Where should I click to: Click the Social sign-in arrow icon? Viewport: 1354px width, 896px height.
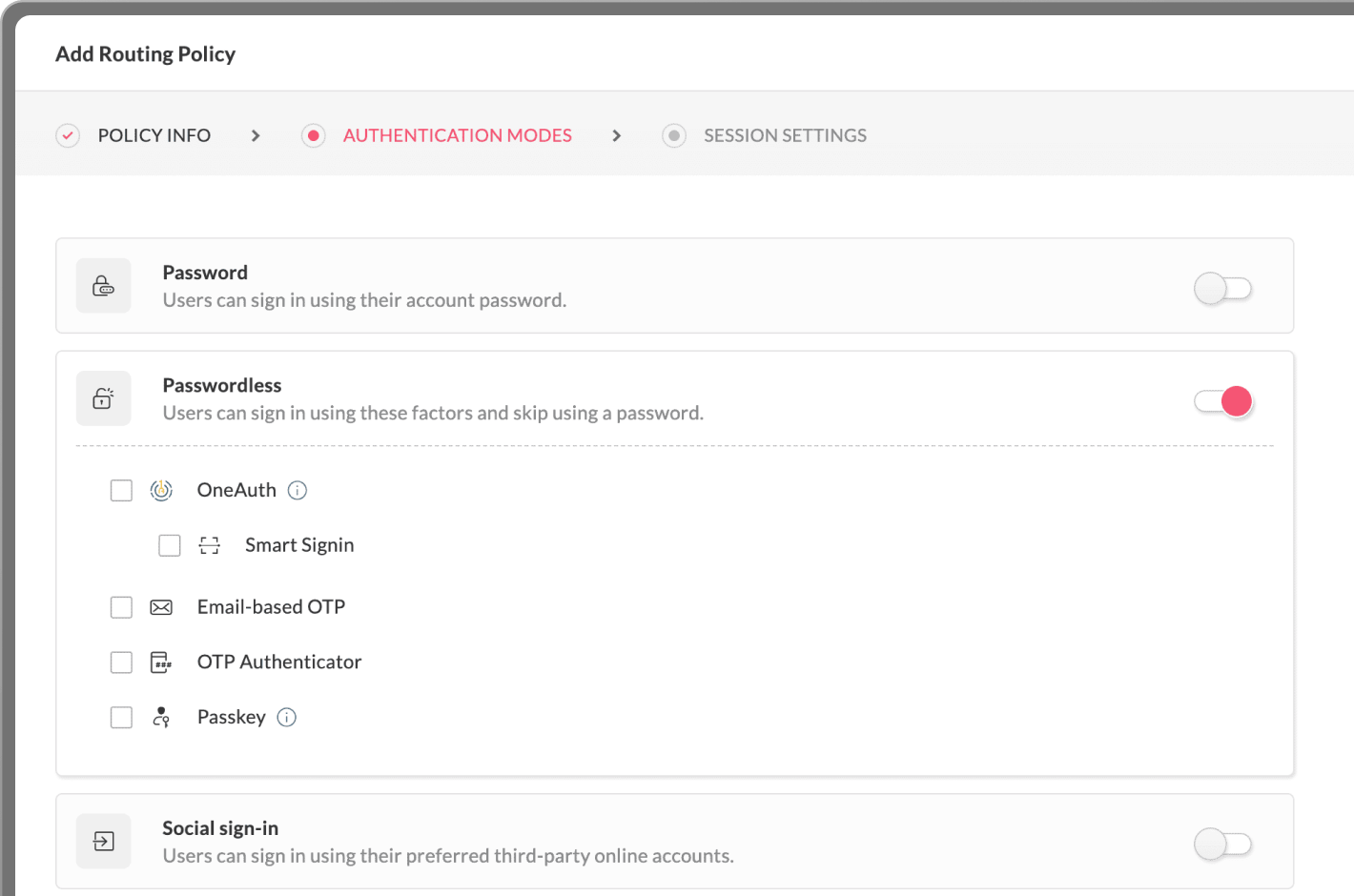(103, 841)
